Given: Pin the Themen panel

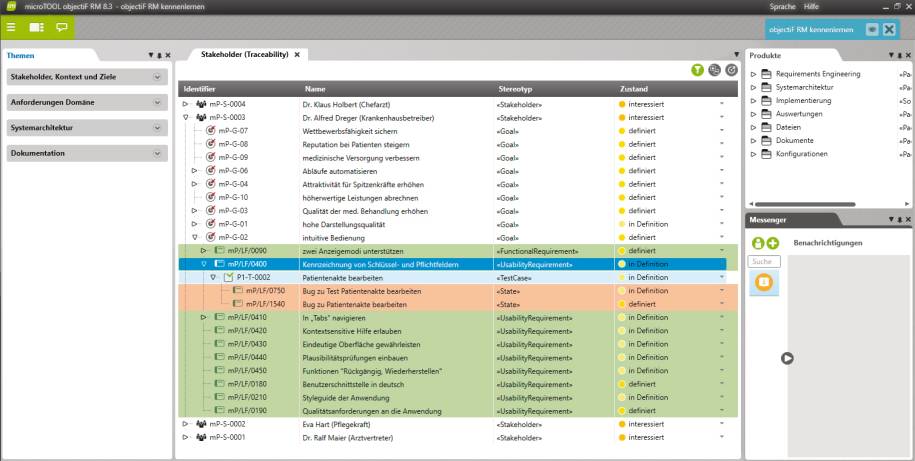Looking at the screenshot, I should 159,55.
